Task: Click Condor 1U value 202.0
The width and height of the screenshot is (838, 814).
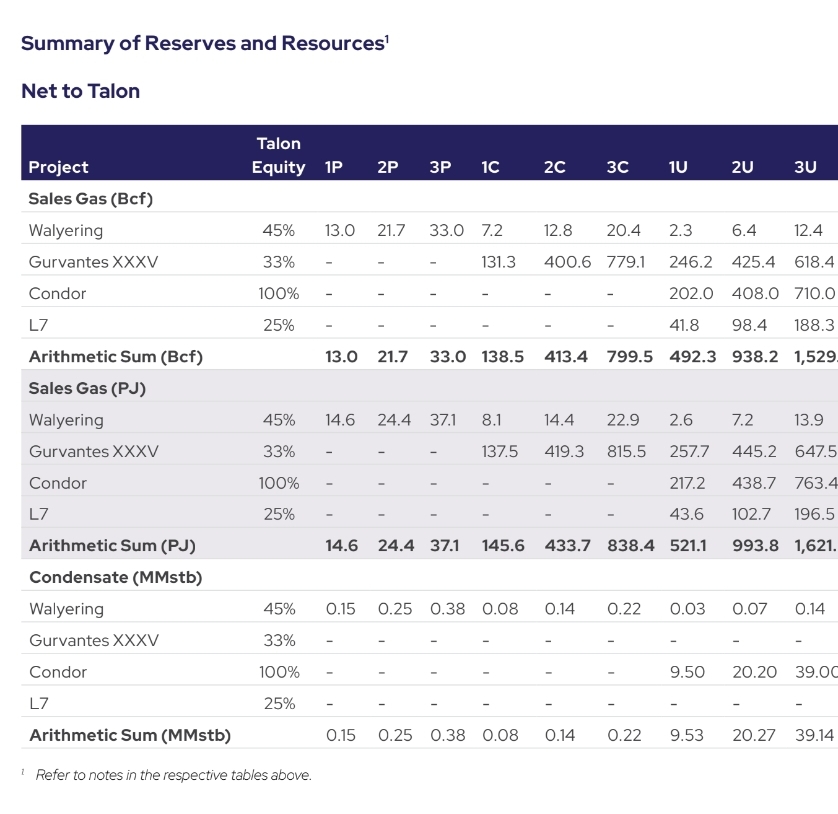Action: [x=691, y=293]
